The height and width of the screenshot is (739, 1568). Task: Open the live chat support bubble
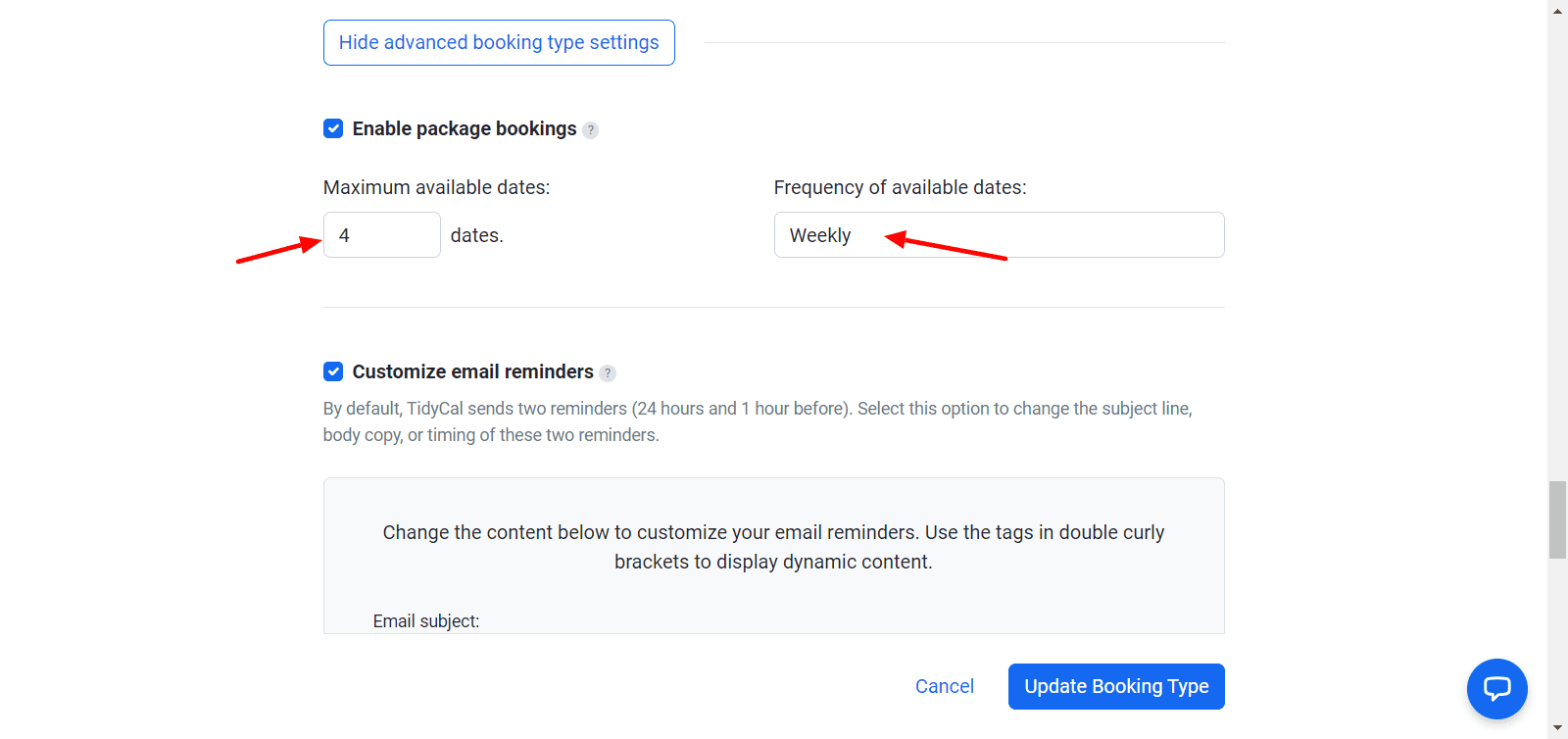pyautogui.click(x=1496, y=688)
